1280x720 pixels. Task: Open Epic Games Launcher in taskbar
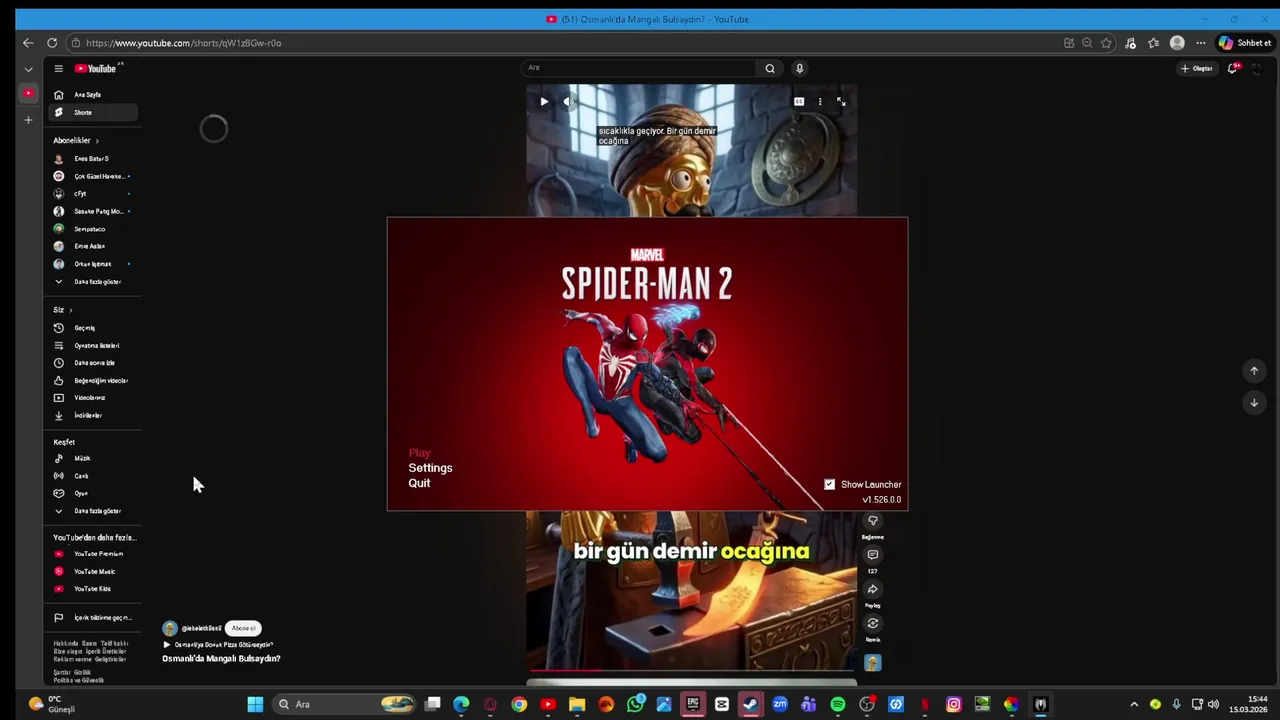(692, 704)
